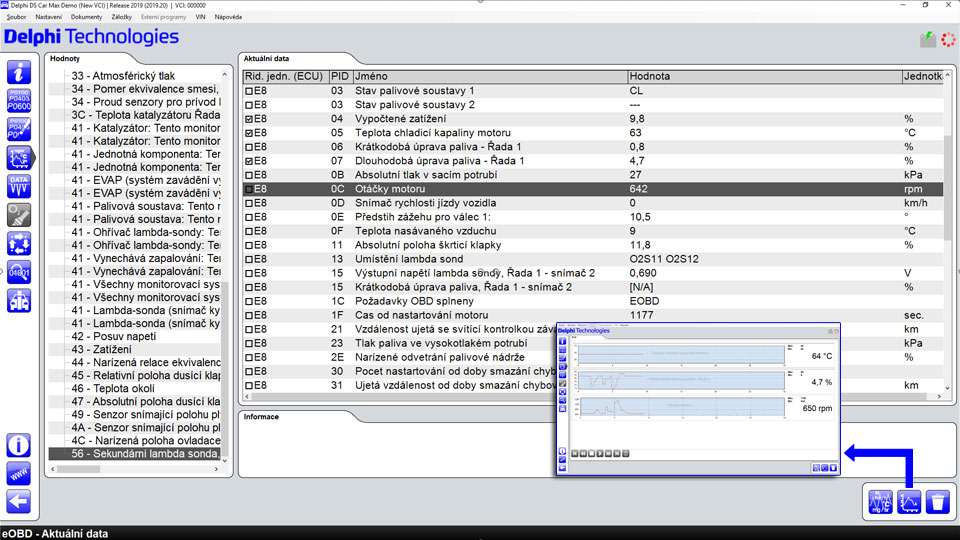Check the Požadavky OBD splněny box

tap(249, 301)
